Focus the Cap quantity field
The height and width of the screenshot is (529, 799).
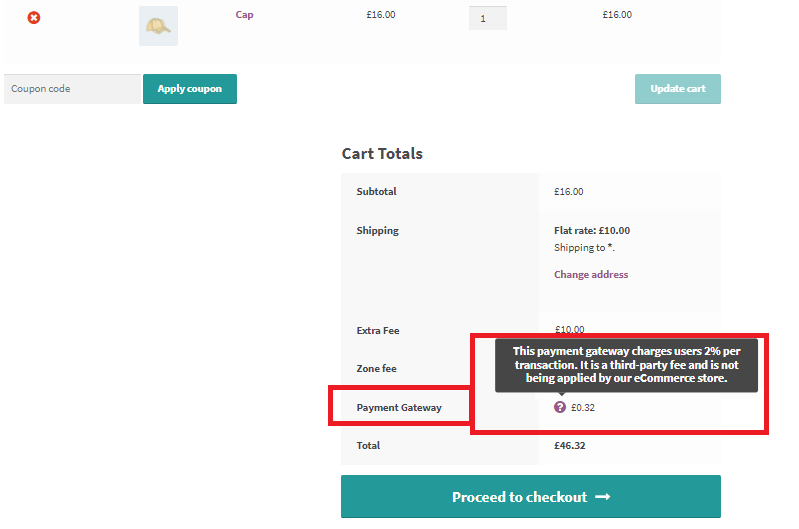[487, 18]
